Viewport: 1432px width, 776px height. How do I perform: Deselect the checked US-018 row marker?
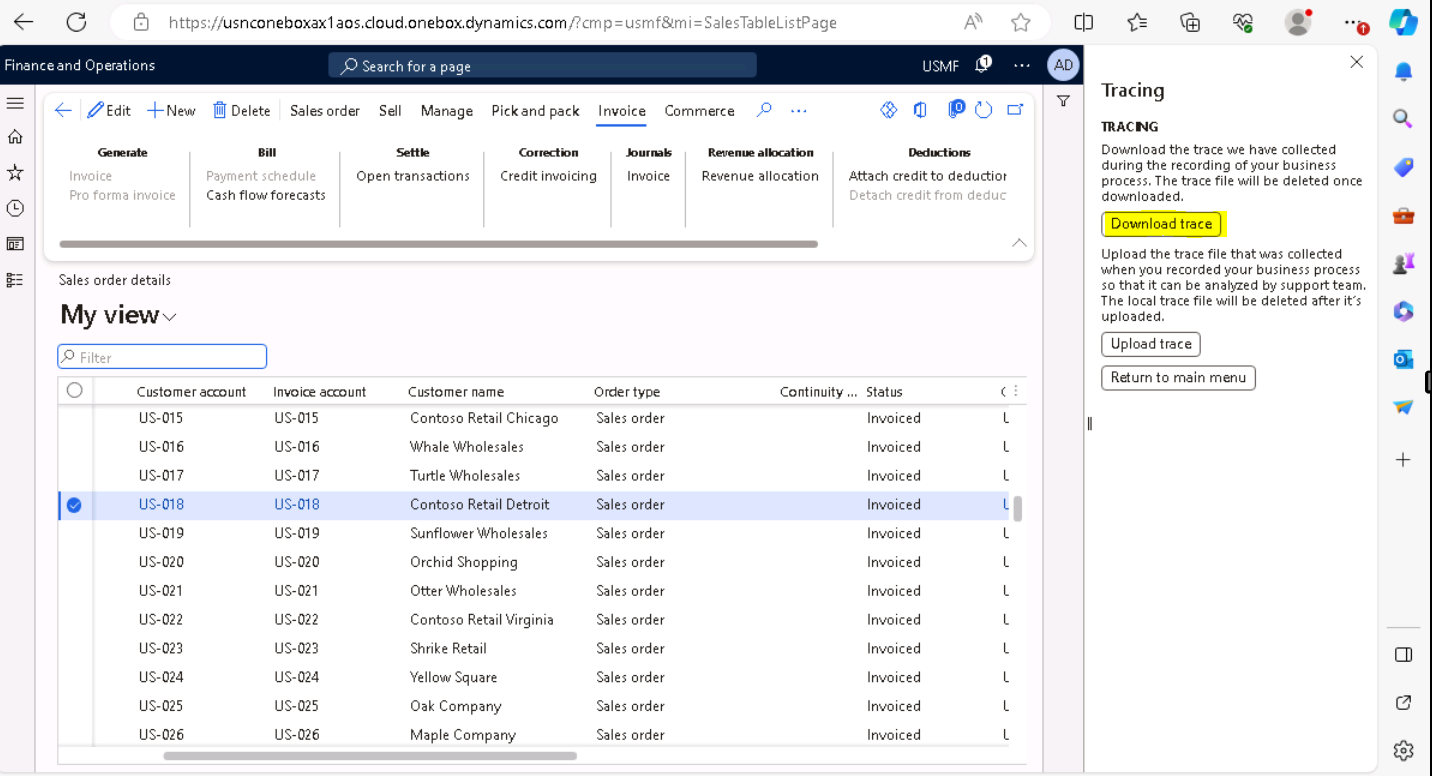[x=74, y=505]
